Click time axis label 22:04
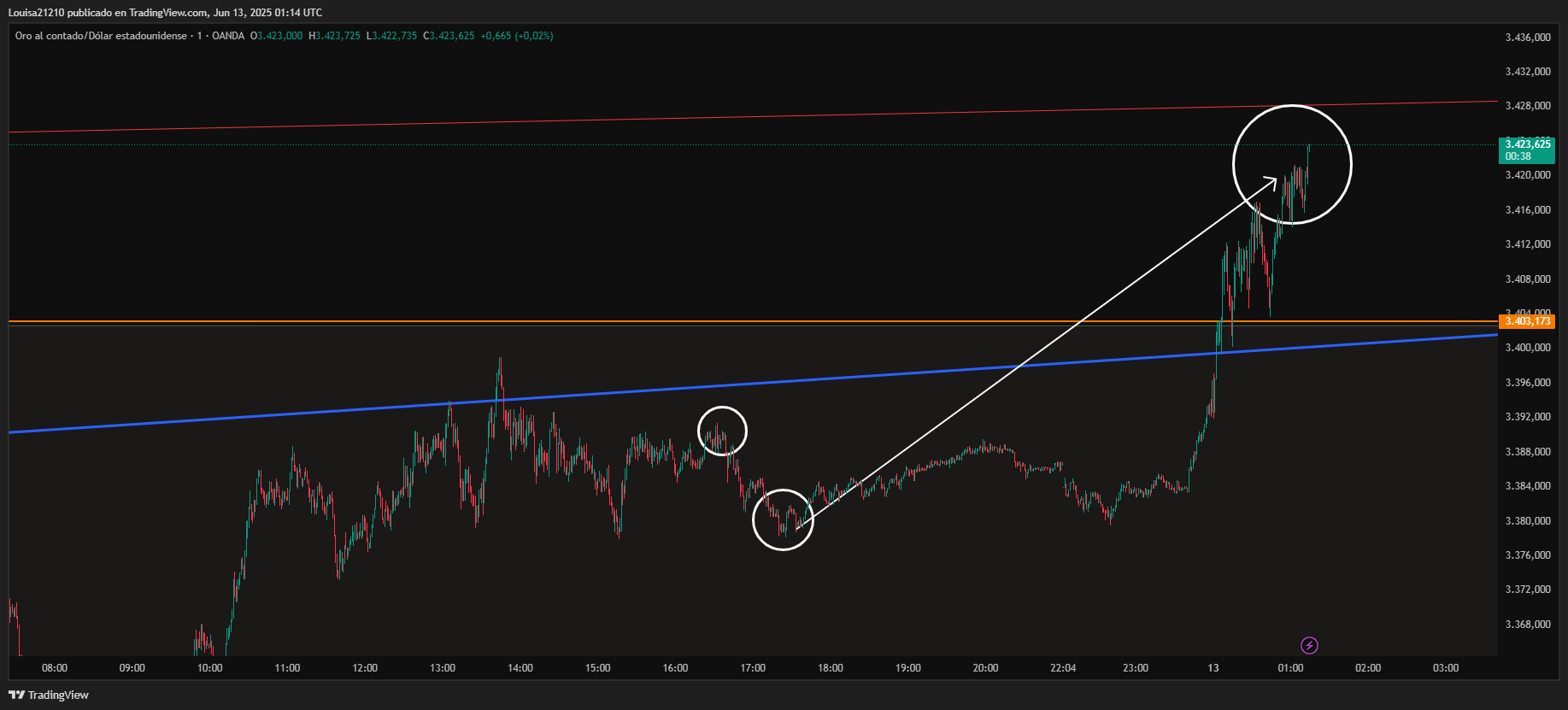Screen dimensions: 1568x710 pyautogui.click(x=1063, y=668)
